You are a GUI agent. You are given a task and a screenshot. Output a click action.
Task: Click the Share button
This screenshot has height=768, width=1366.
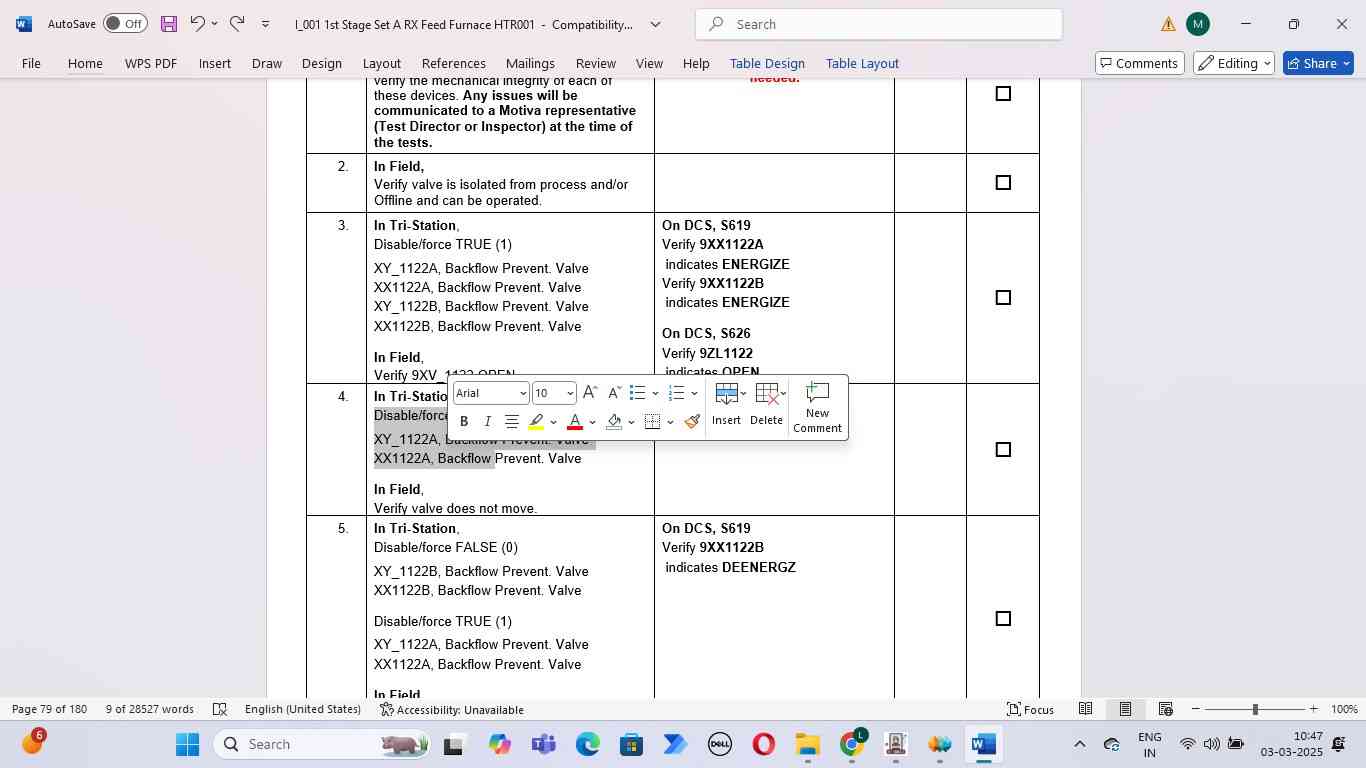(x=1318, y=63)
